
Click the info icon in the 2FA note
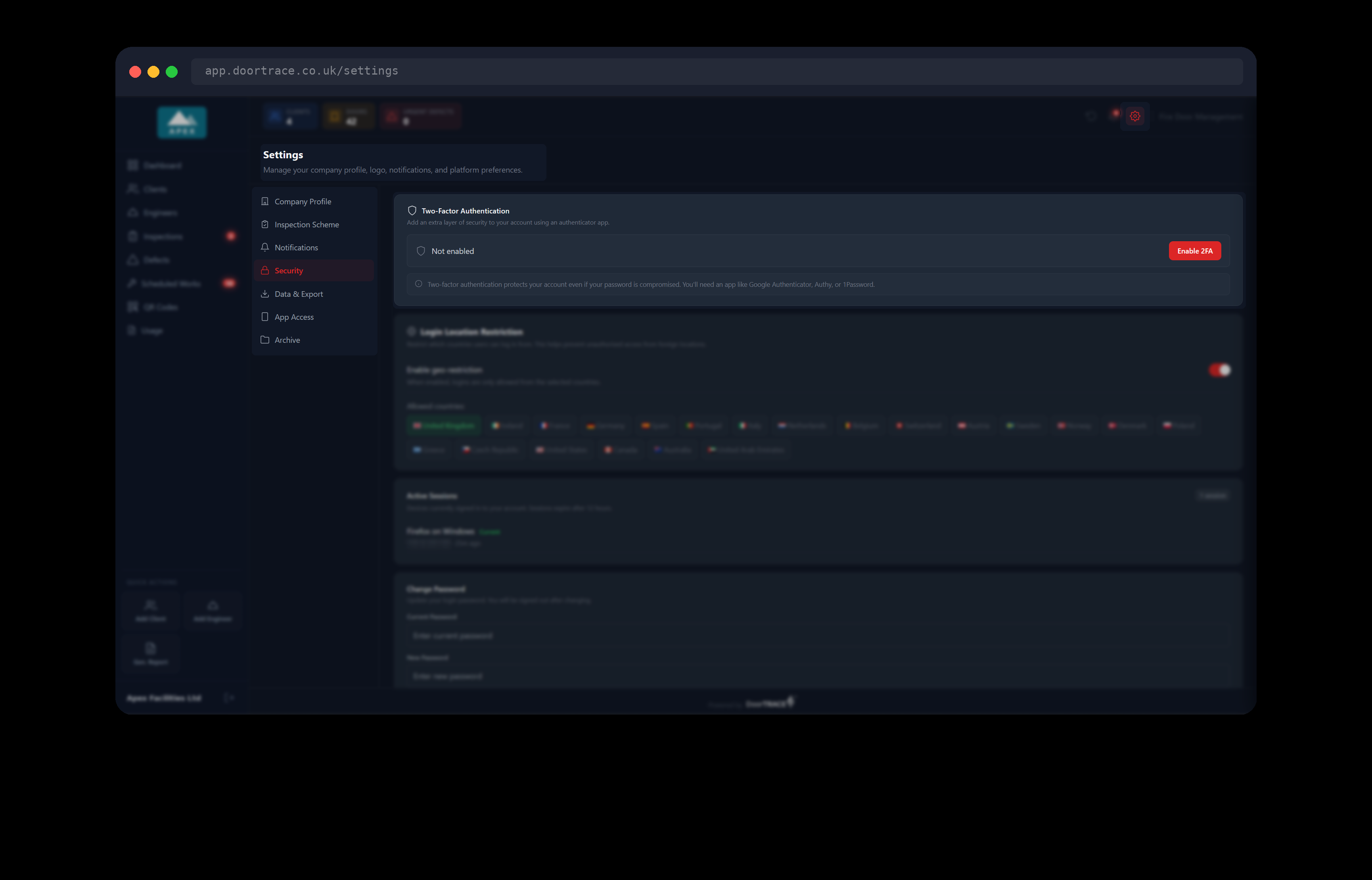(x=418, y=284)
